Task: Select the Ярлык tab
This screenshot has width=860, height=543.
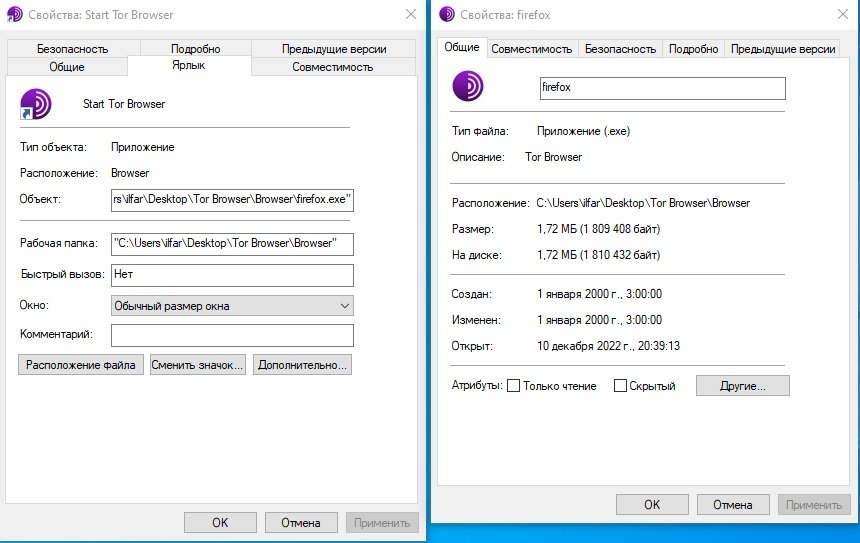Action: 189,65
